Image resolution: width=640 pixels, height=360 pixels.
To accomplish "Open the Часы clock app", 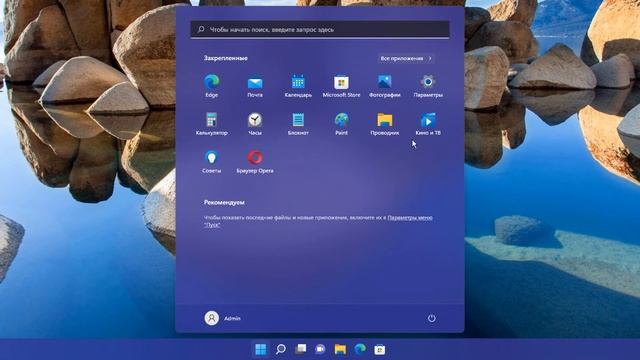I will (x=255, y=124).
